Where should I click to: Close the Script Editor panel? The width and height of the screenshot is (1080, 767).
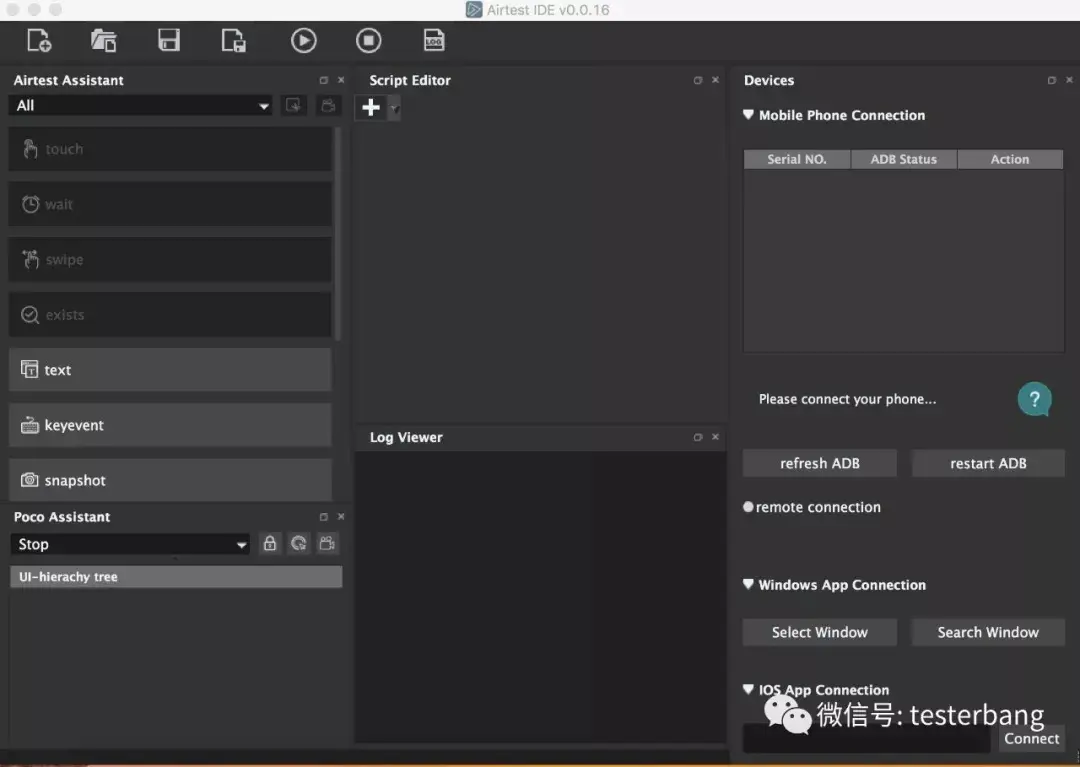coord(716,80)
